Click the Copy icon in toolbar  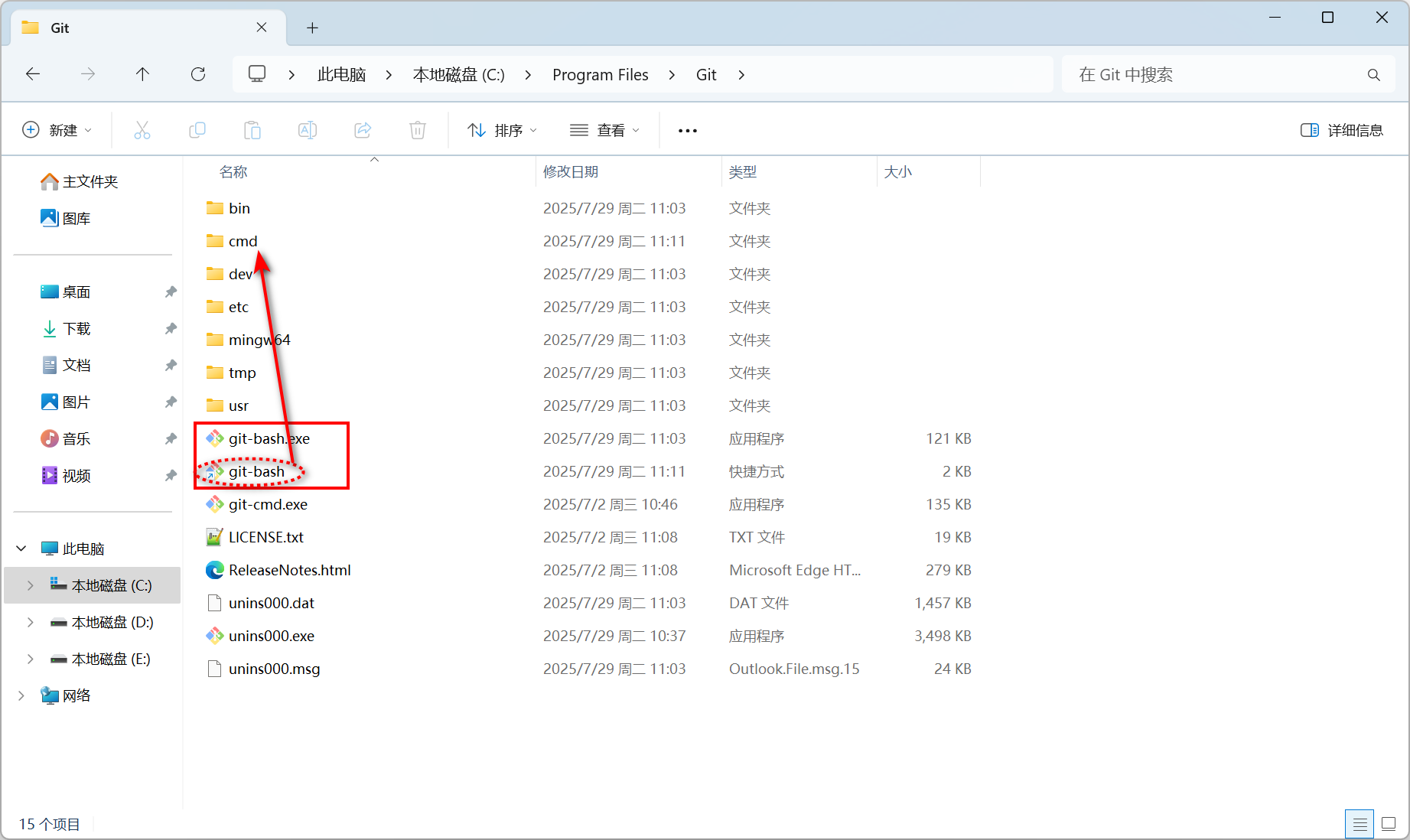(197, 130)
